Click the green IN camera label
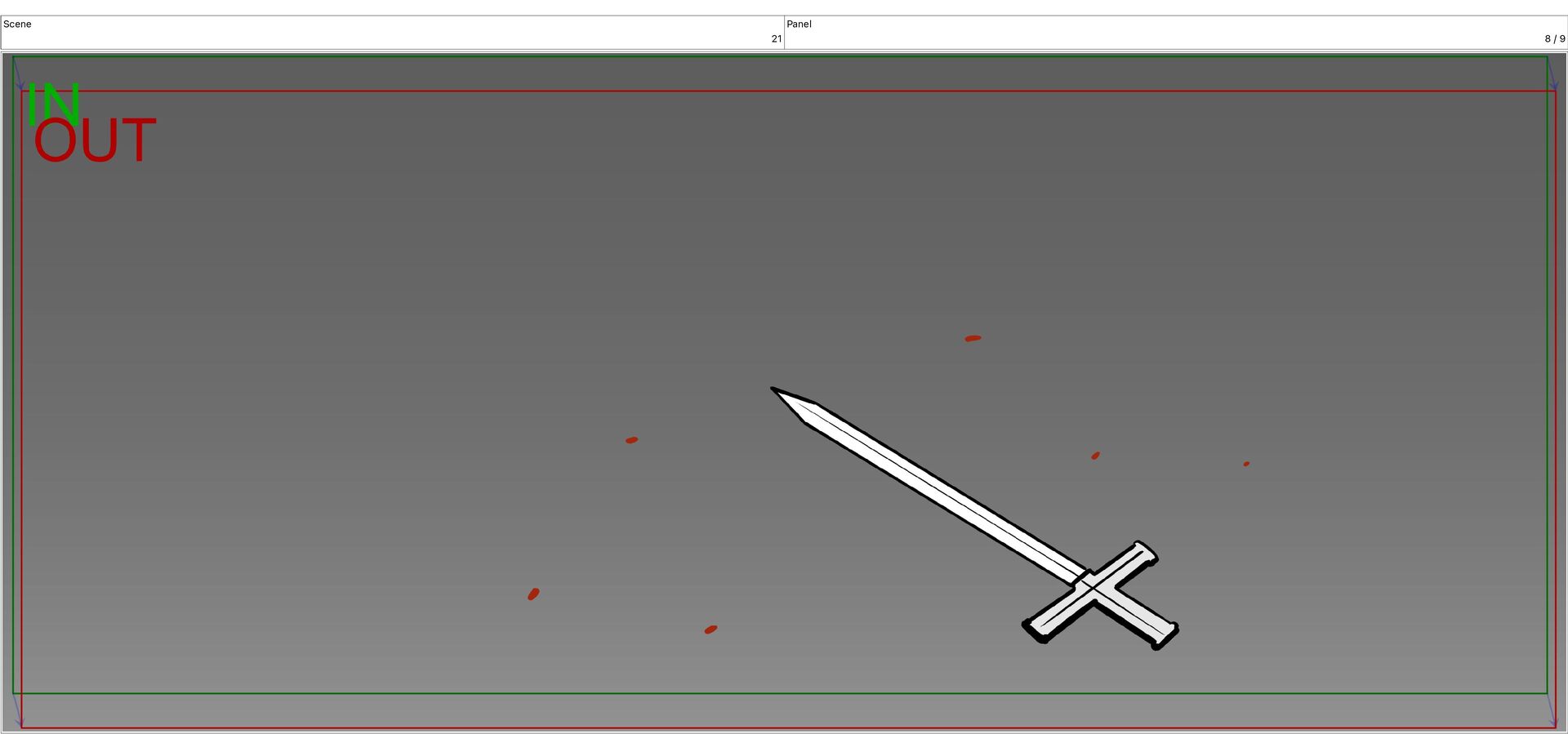 pos(54,105)
